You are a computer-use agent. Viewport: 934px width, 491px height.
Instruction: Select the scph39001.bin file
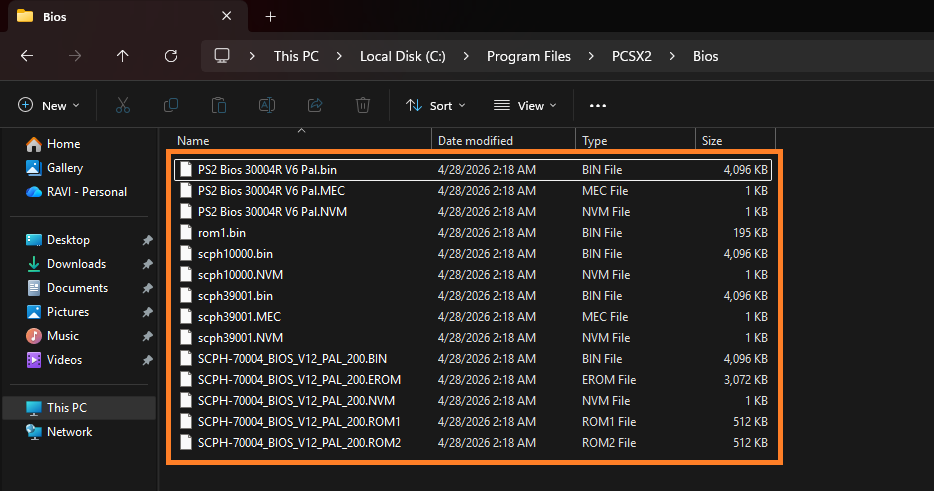pyautogui.click(x=473, y=296)
